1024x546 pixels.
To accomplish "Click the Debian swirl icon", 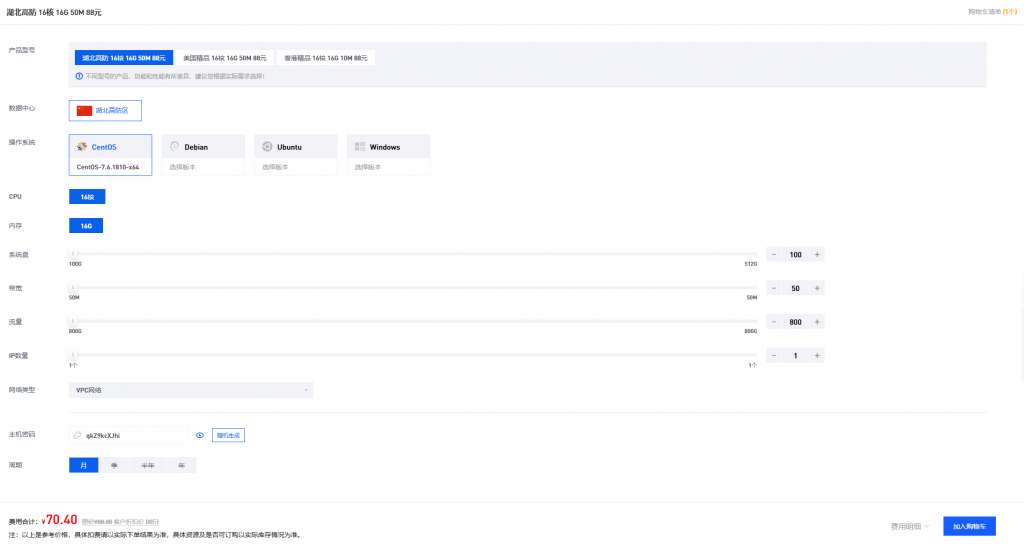I will coord(175,147).
